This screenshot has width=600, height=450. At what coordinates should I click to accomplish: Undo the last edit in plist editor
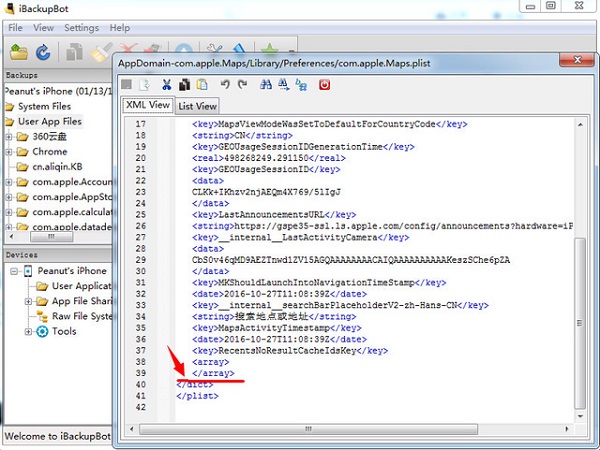(225, 85)
